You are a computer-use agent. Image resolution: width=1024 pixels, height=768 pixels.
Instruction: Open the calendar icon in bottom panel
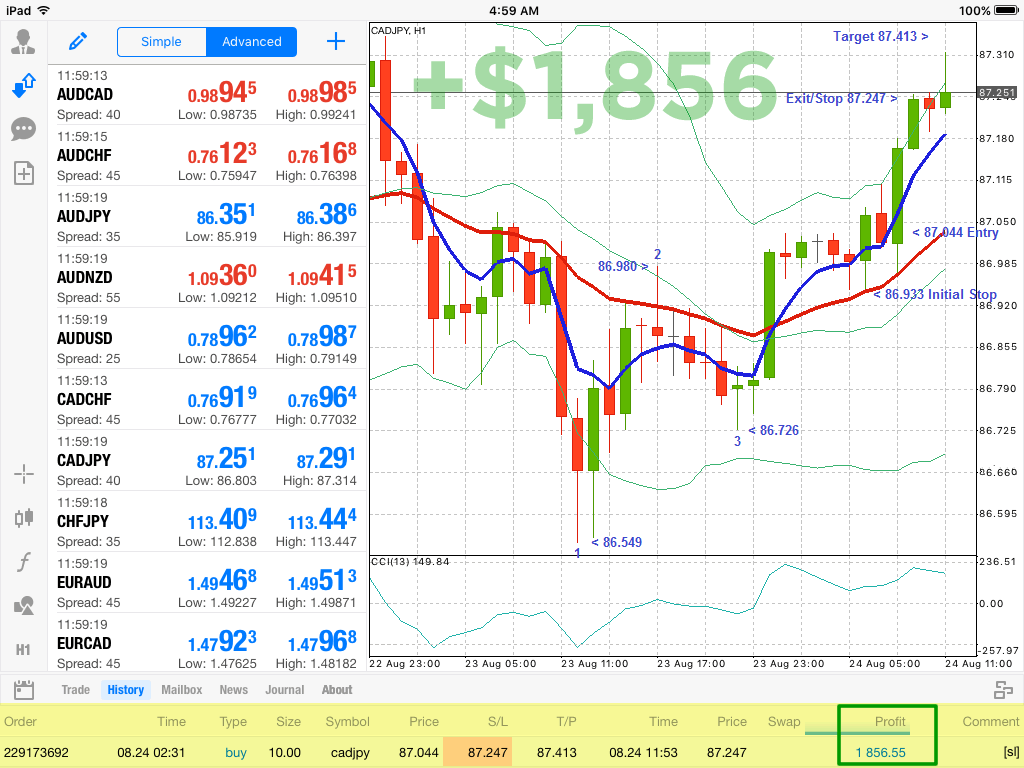[x=24, y=690]
